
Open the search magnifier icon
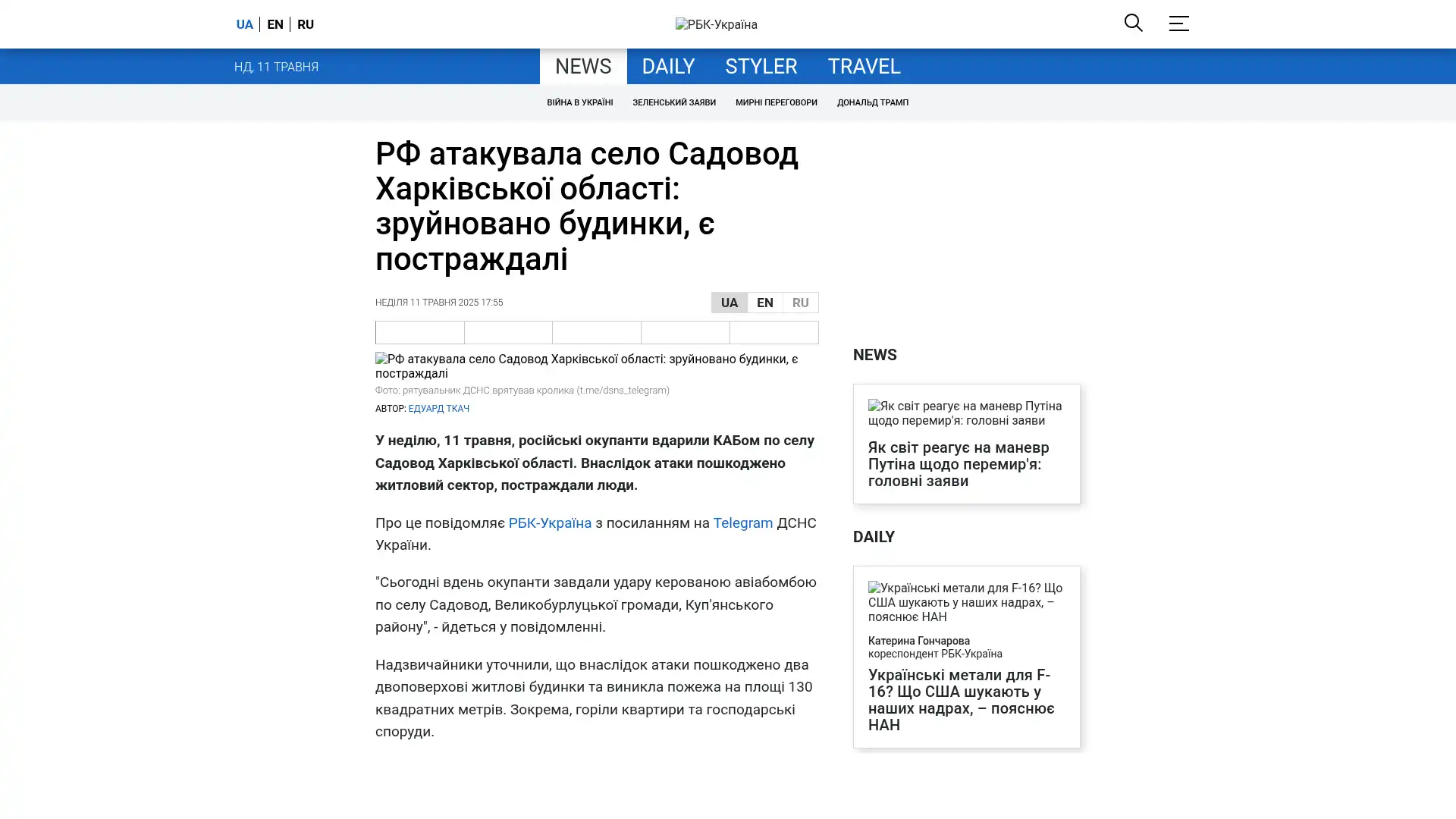coord(1133,23)
